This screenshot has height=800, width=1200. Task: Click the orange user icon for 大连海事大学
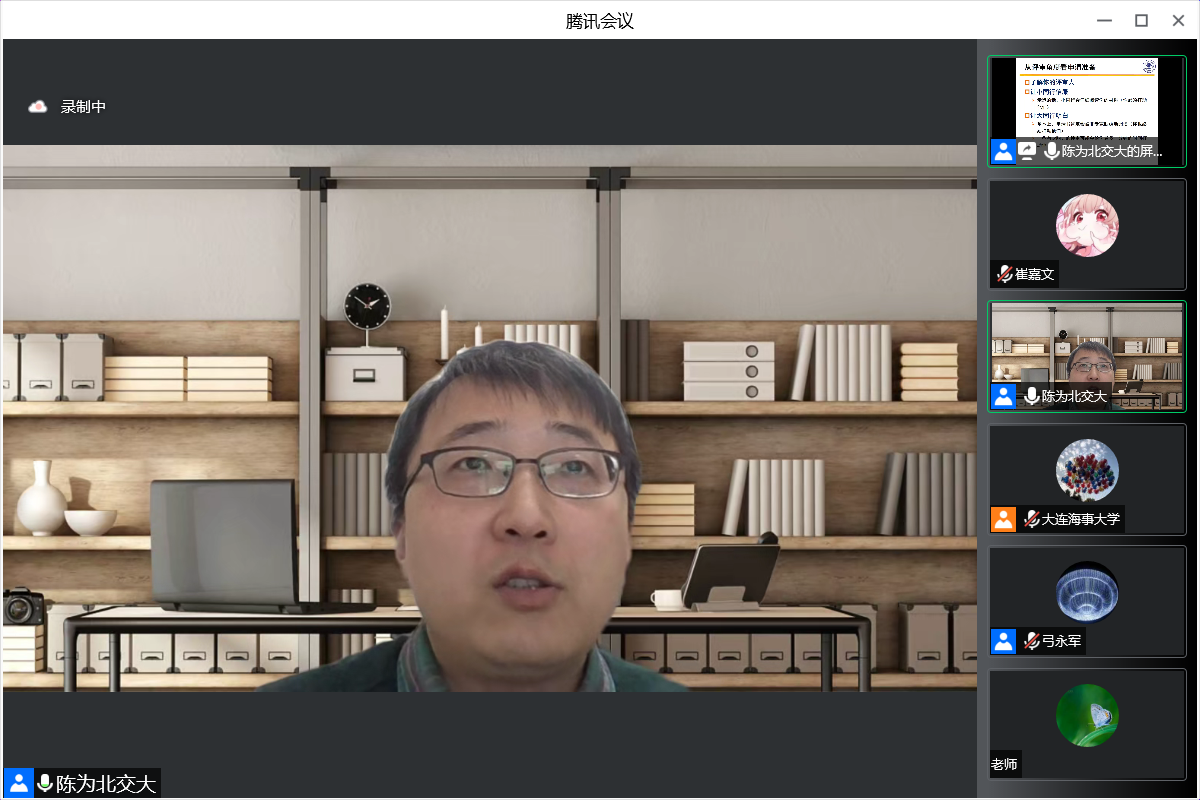[1003, 519]
